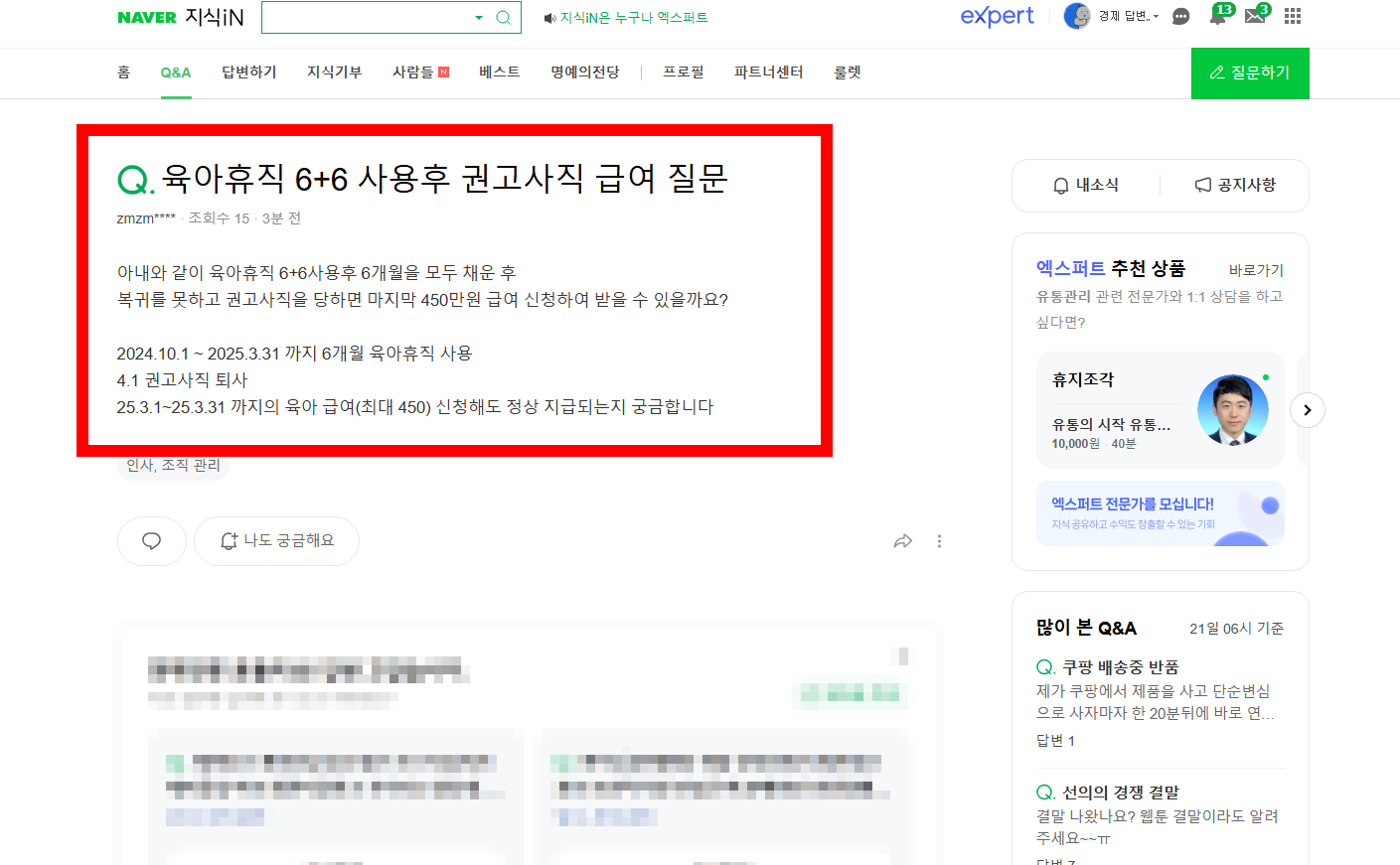The width and height of the screenshot is (1400, 865).
Task: Click the 엑스퍼트 추천 상품 heading
Action: 1111,268
